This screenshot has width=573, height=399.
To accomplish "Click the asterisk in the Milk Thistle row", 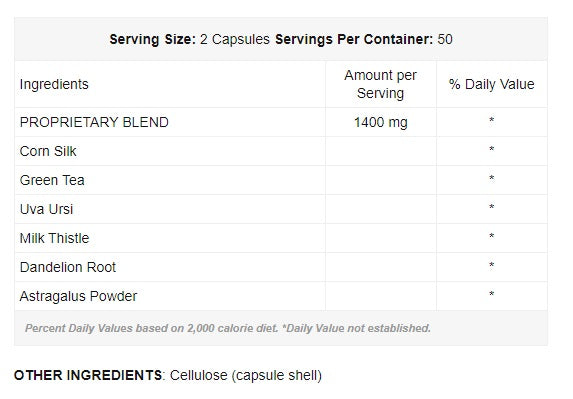I will 492,236.
